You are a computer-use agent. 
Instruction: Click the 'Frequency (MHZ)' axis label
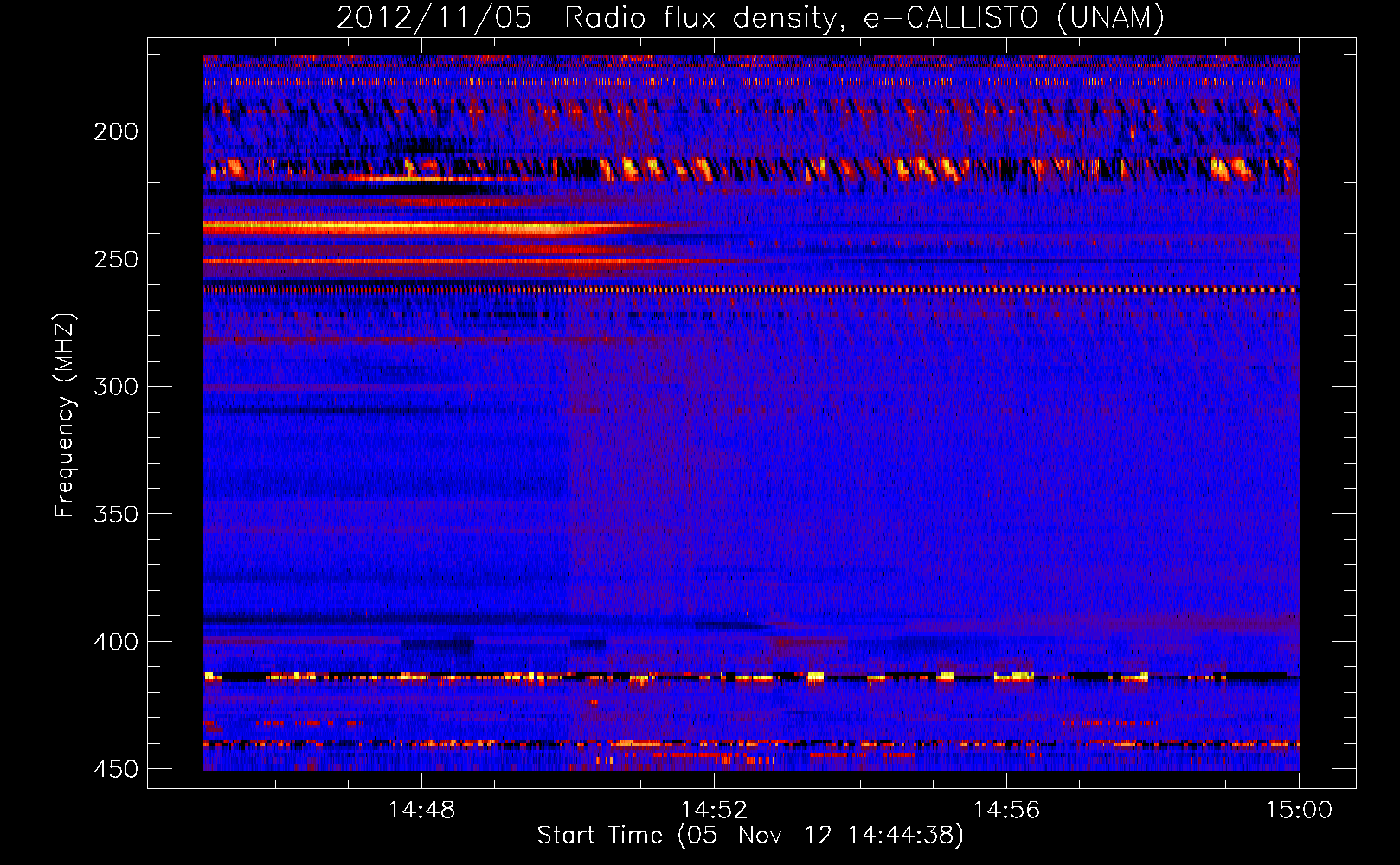65,414
